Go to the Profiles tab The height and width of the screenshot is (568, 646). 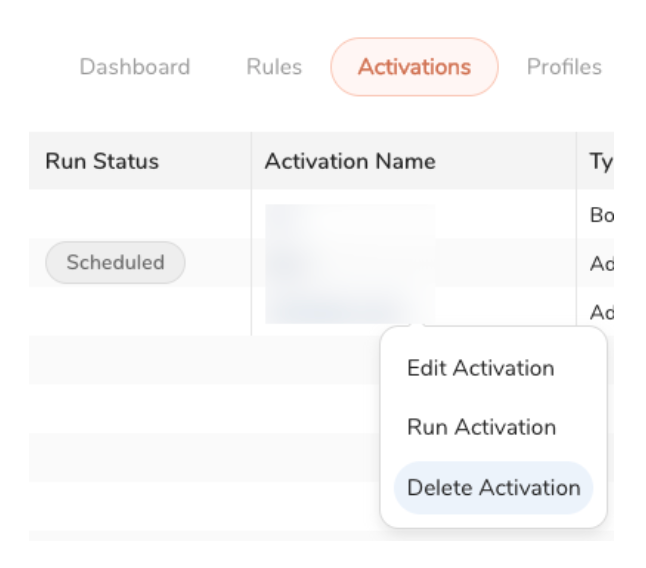(564, 67)
